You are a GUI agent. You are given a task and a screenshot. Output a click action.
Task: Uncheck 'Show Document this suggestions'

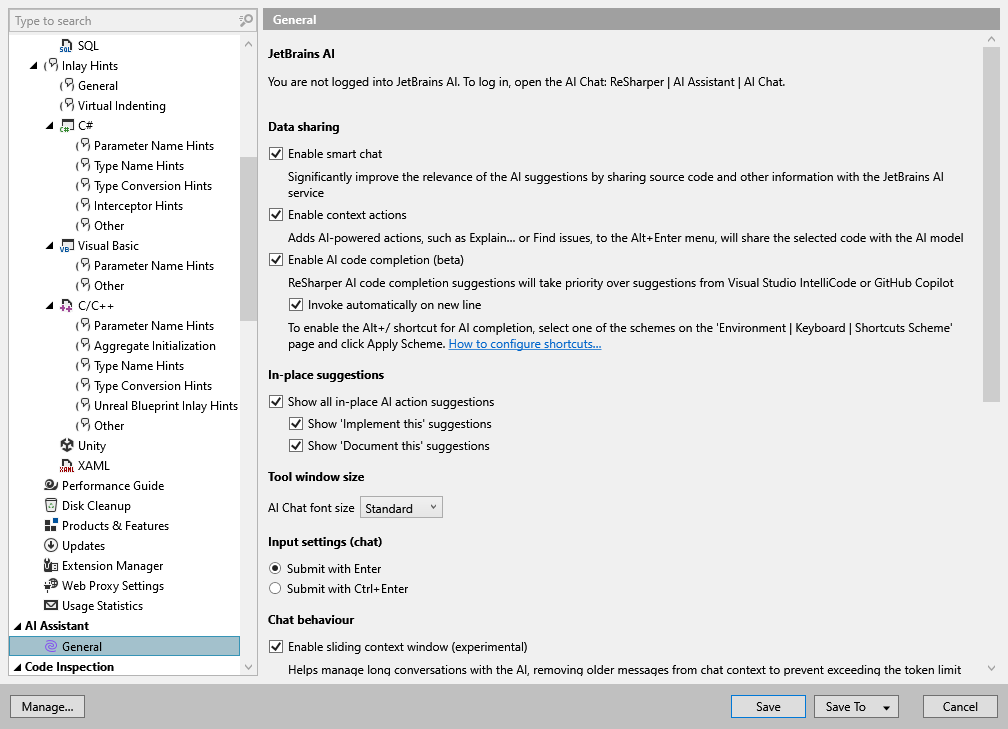coord(297,446)
